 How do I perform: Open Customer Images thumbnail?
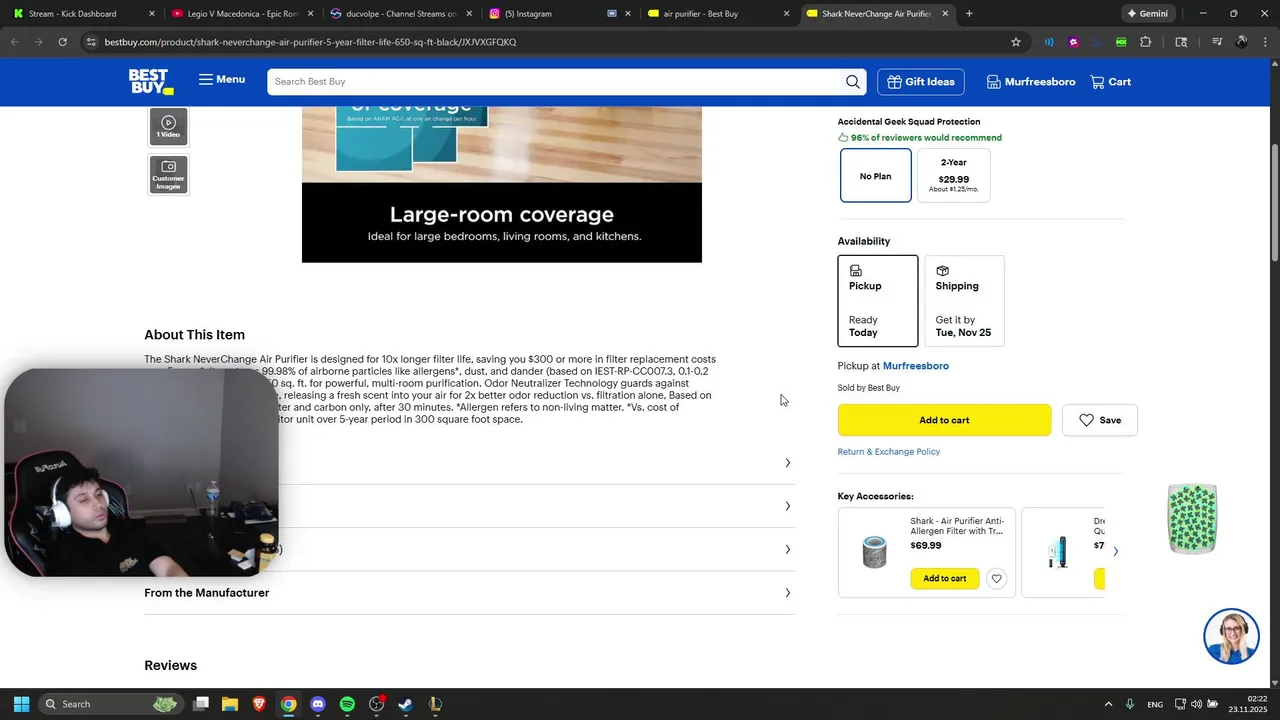(168, 175)
